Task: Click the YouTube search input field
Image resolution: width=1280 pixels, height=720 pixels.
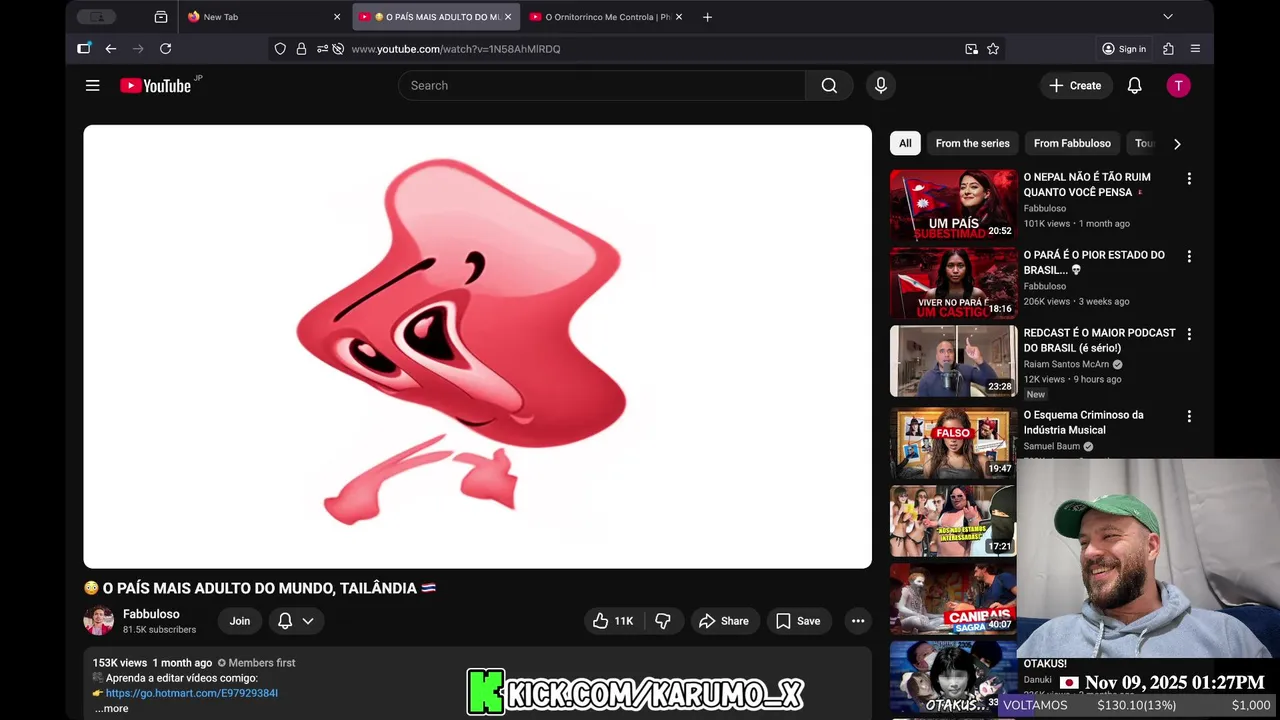Action: (601, 86)
